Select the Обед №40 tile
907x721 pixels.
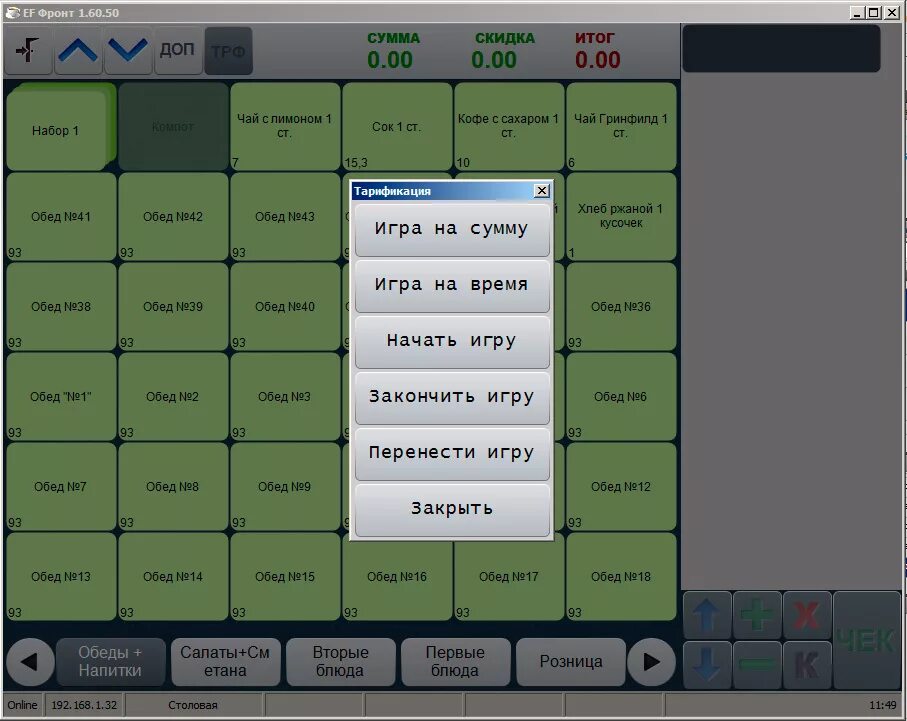[x=285, y=307]
